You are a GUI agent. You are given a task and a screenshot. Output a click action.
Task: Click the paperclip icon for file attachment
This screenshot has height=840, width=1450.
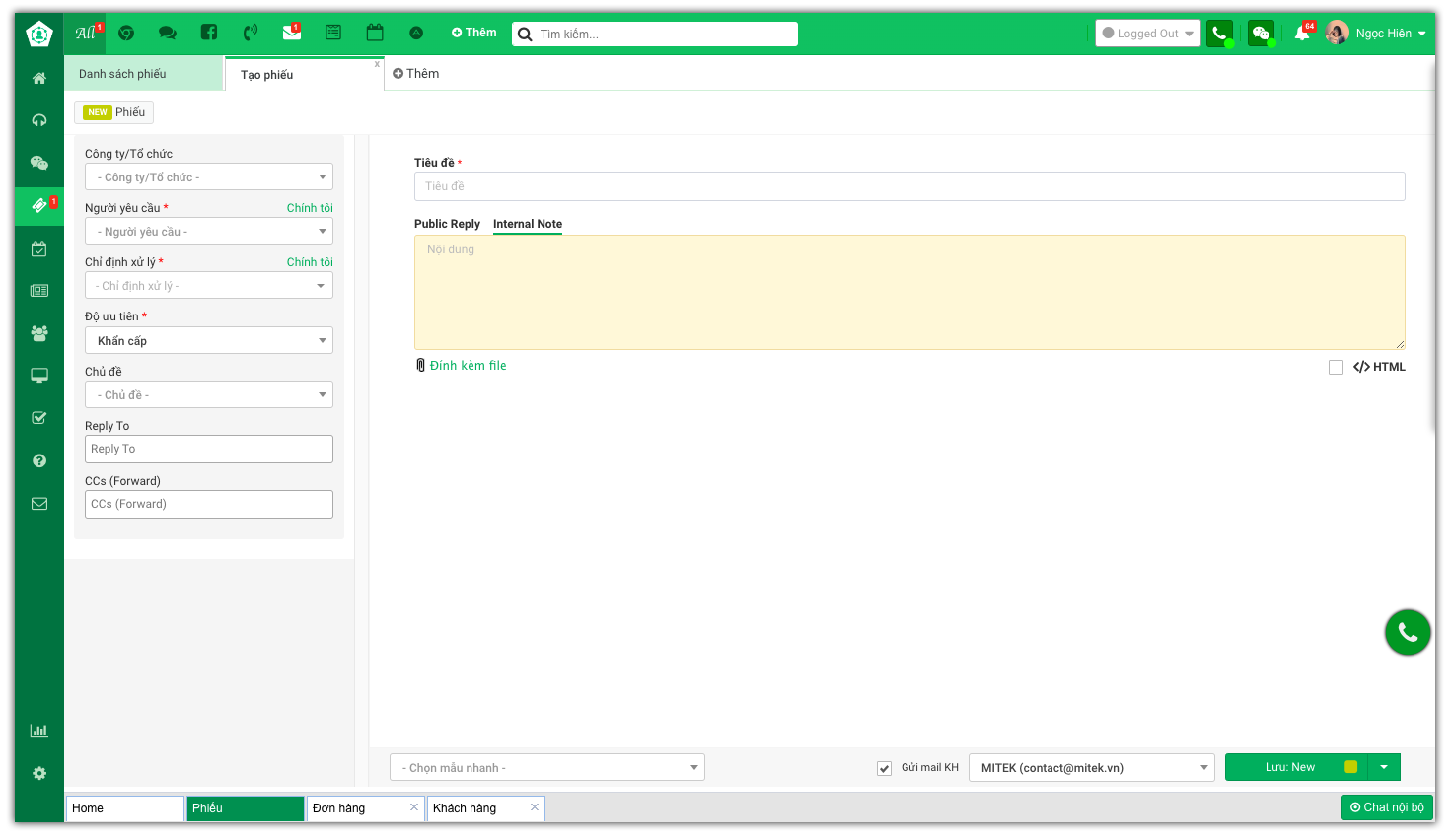pyautogui.click(x=421, y=366)
